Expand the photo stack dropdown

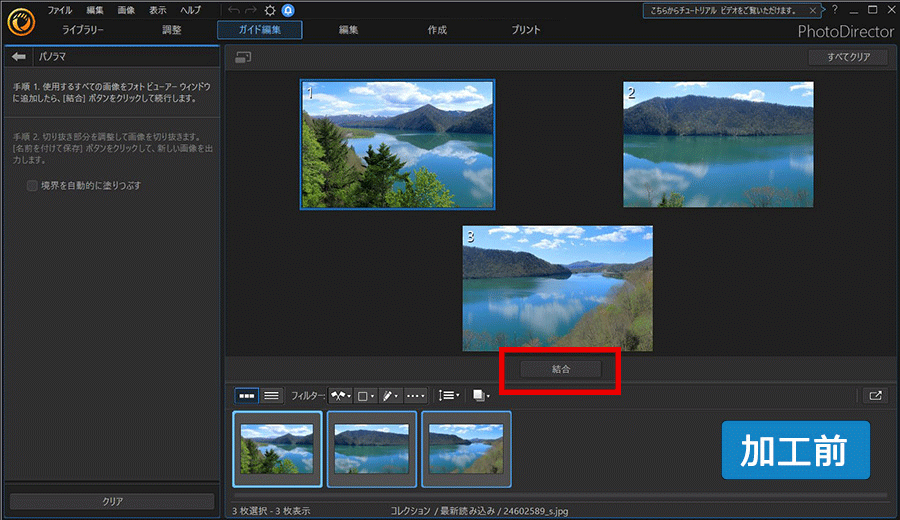pyautogui.click(x=481, y=395)
